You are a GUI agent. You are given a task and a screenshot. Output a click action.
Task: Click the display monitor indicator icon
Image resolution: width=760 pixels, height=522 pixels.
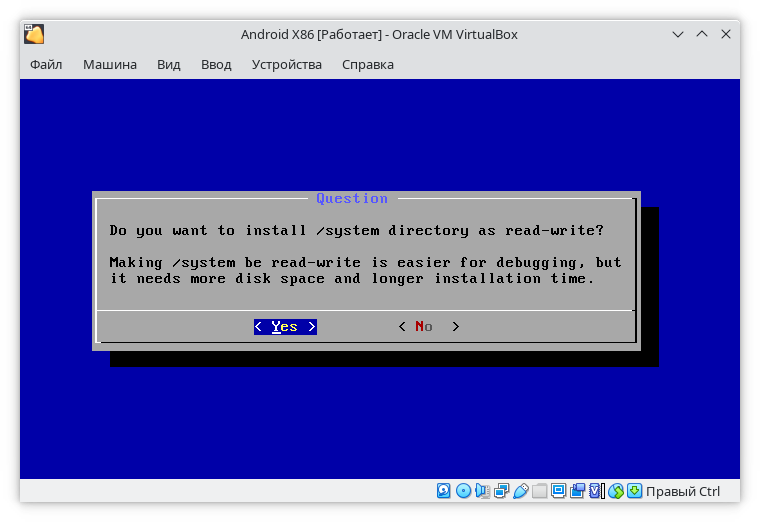[559, 491]
